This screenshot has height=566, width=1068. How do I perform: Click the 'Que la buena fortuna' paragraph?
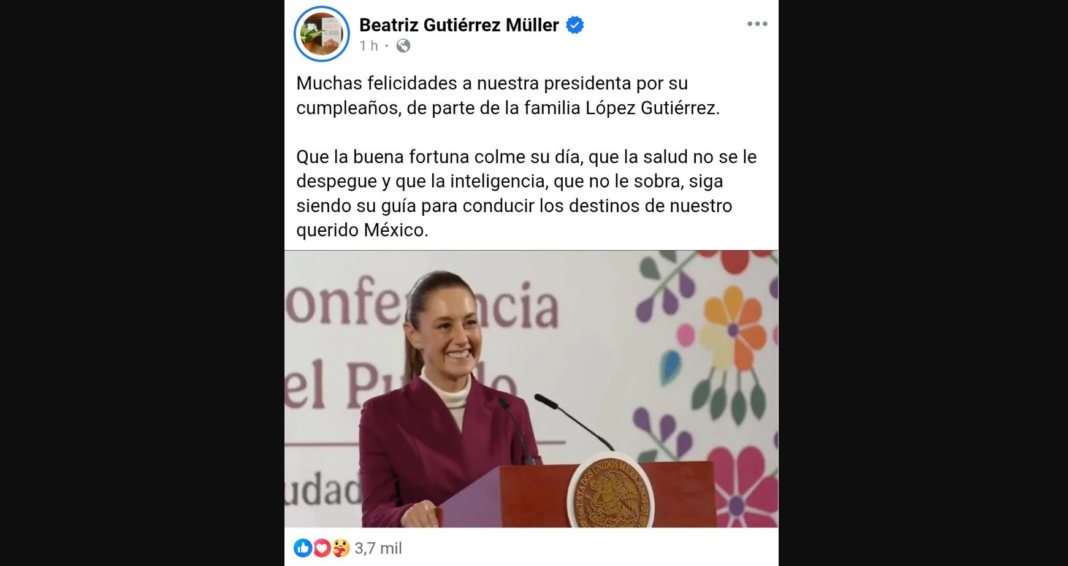[x=527, y=194]
